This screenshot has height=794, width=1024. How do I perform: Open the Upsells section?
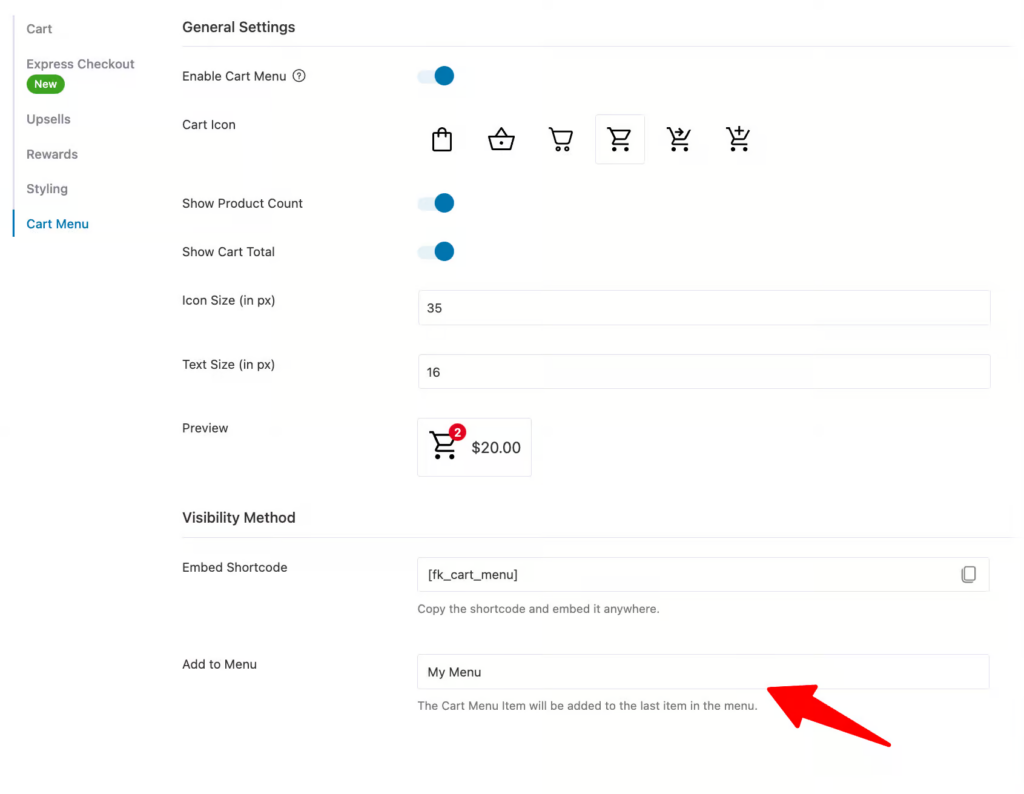point(48,119)
